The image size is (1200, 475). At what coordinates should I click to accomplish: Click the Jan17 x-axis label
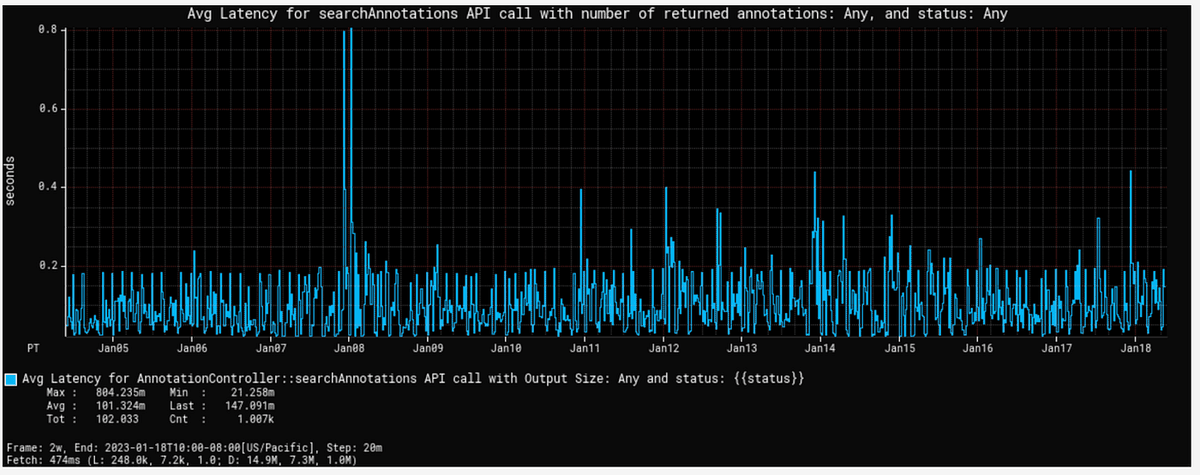pyautogui.click(x=1057, y=348)
